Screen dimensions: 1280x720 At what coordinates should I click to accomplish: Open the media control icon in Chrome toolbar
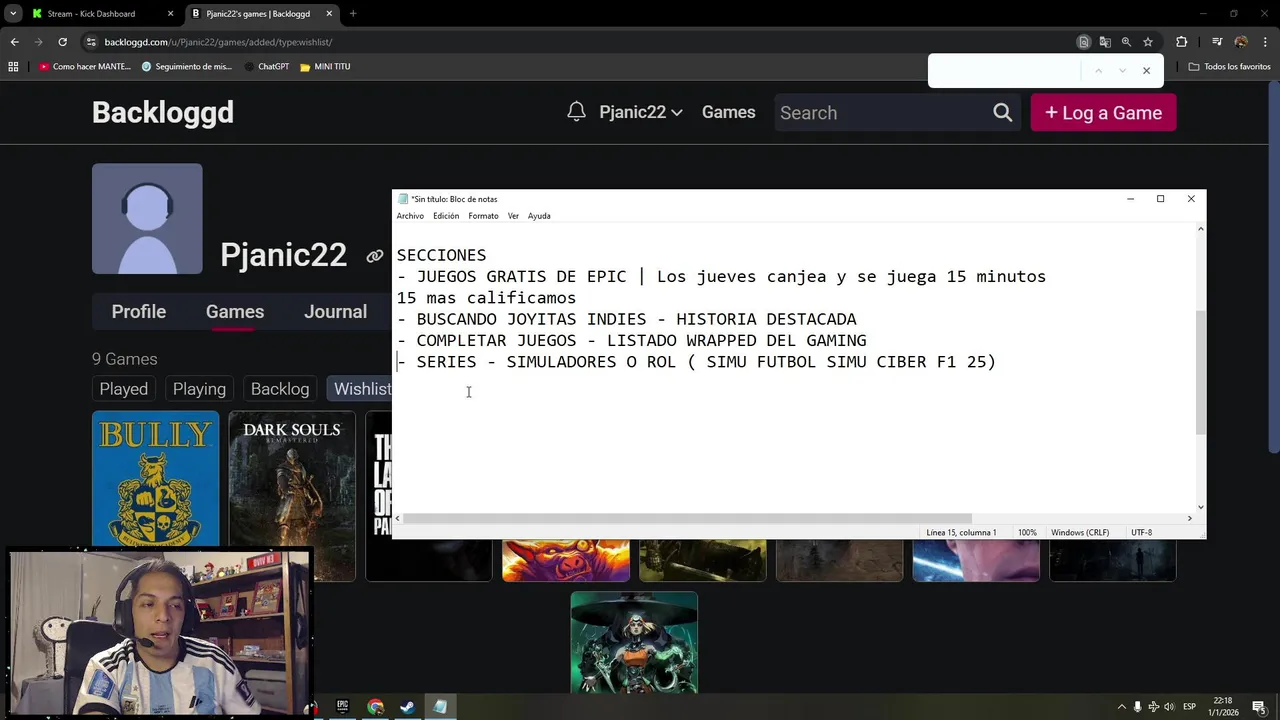(1217, 42)
